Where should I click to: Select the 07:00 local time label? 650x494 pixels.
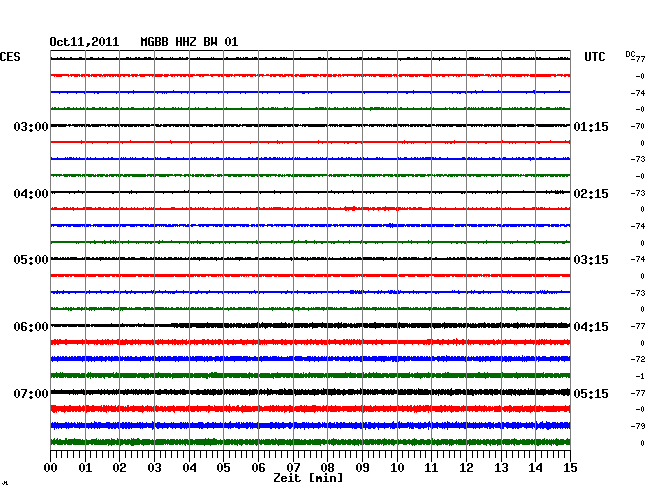[31, 393]
